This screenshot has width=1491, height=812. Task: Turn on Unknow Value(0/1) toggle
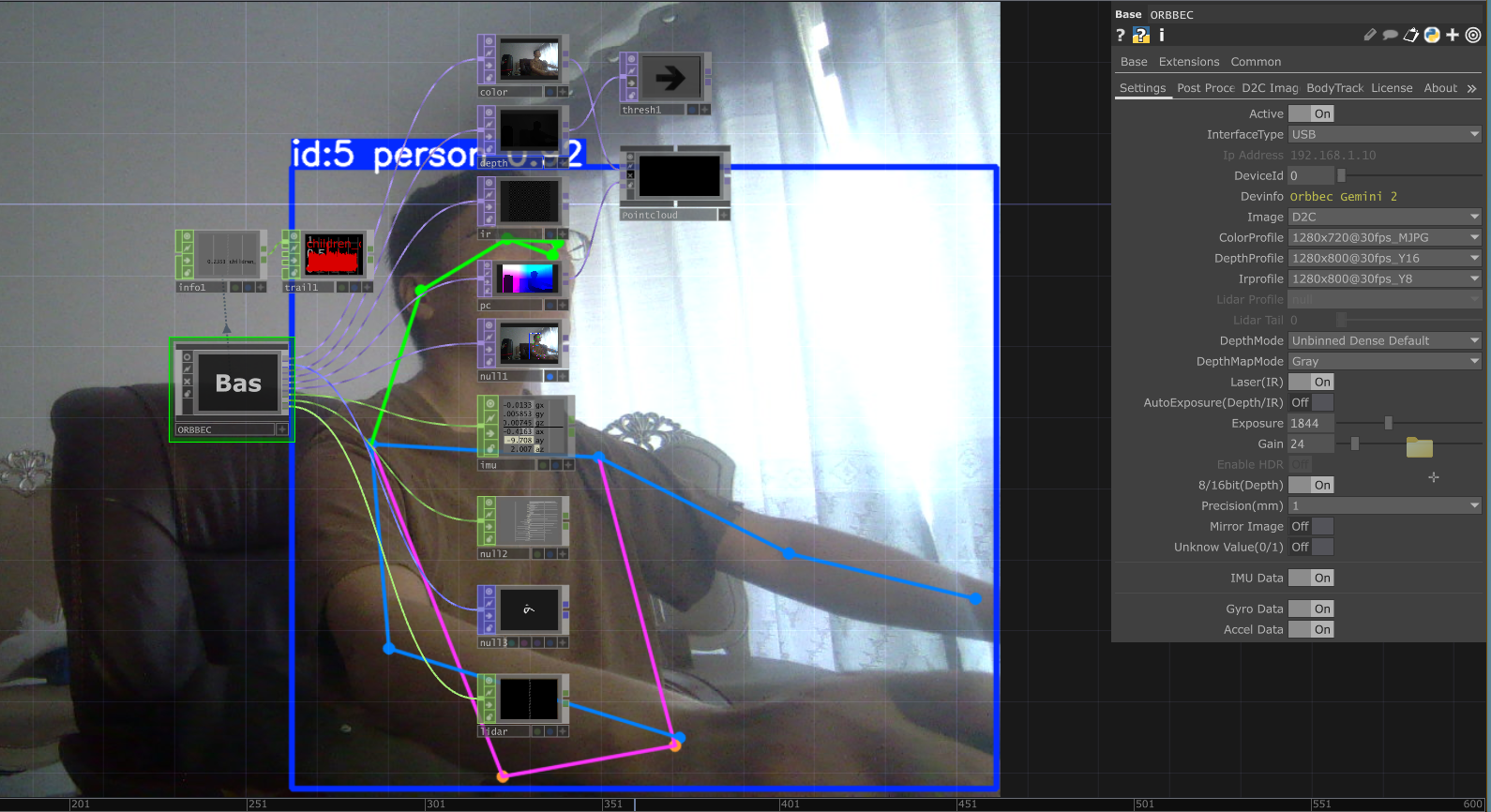tap(1311, 547)
